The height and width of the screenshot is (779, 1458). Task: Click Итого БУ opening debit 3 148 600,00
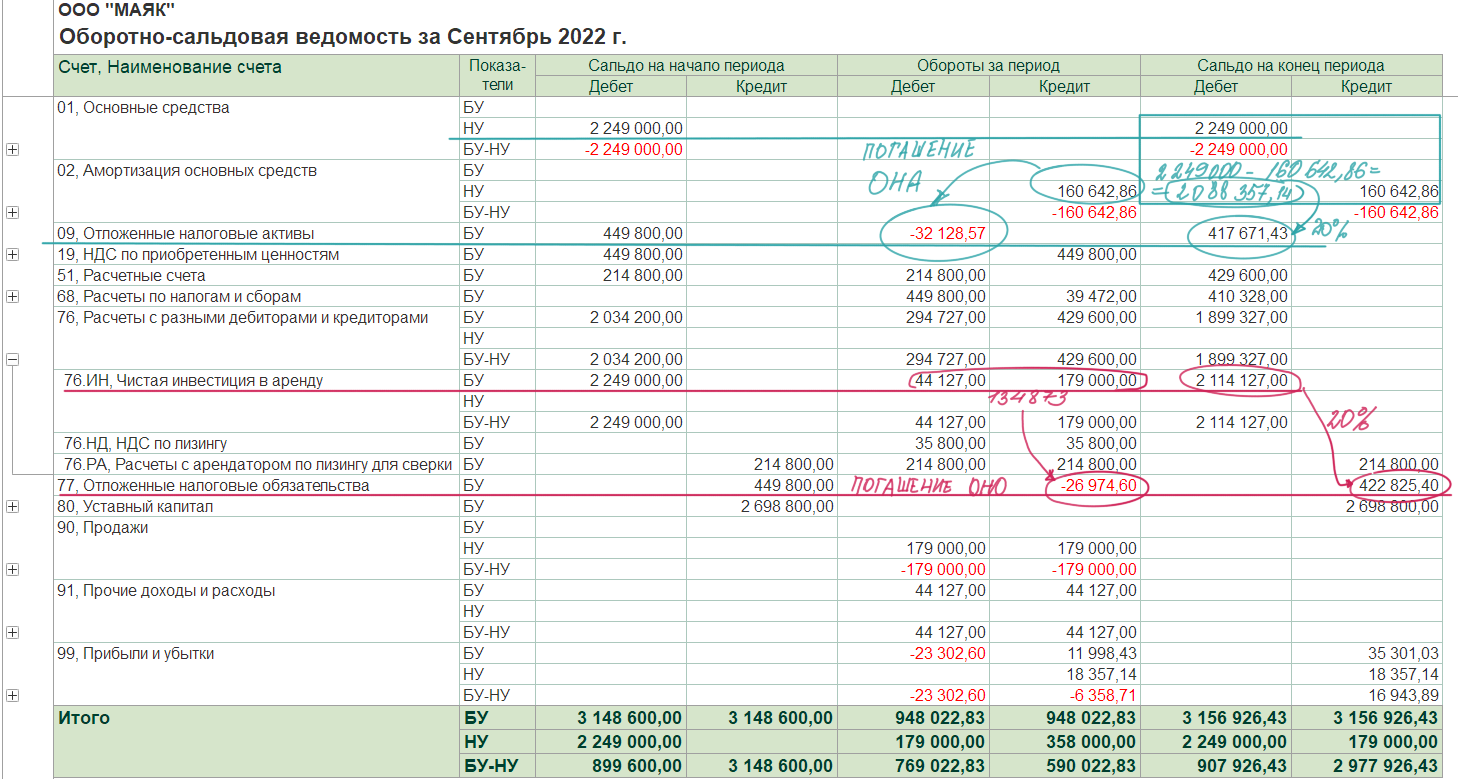629,718
